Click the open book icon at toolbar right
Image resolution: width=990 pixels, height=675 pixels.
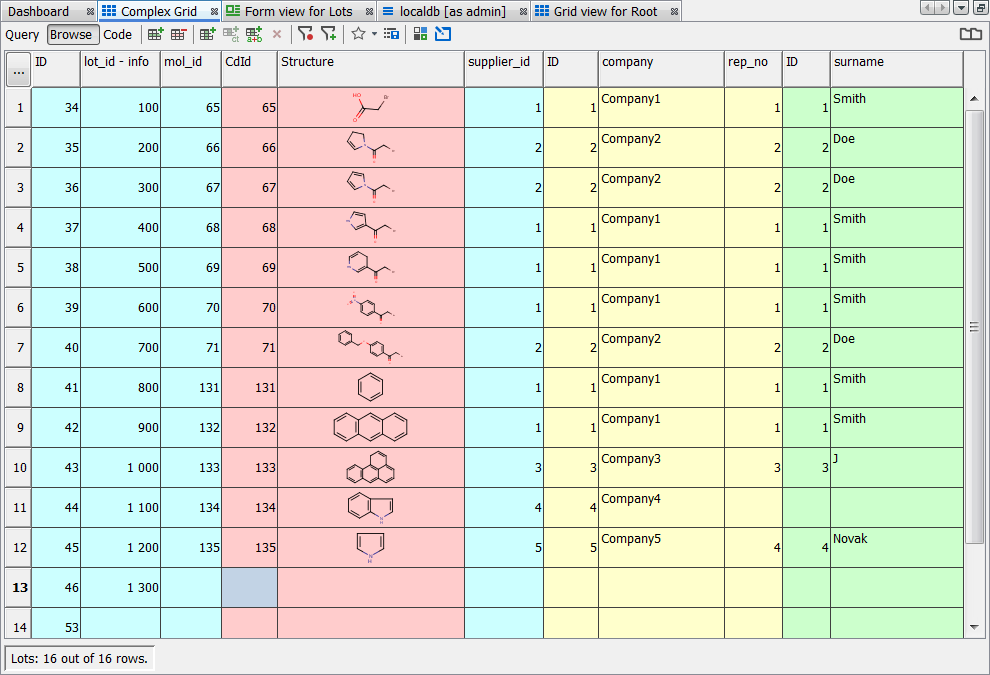coord(970,34)
